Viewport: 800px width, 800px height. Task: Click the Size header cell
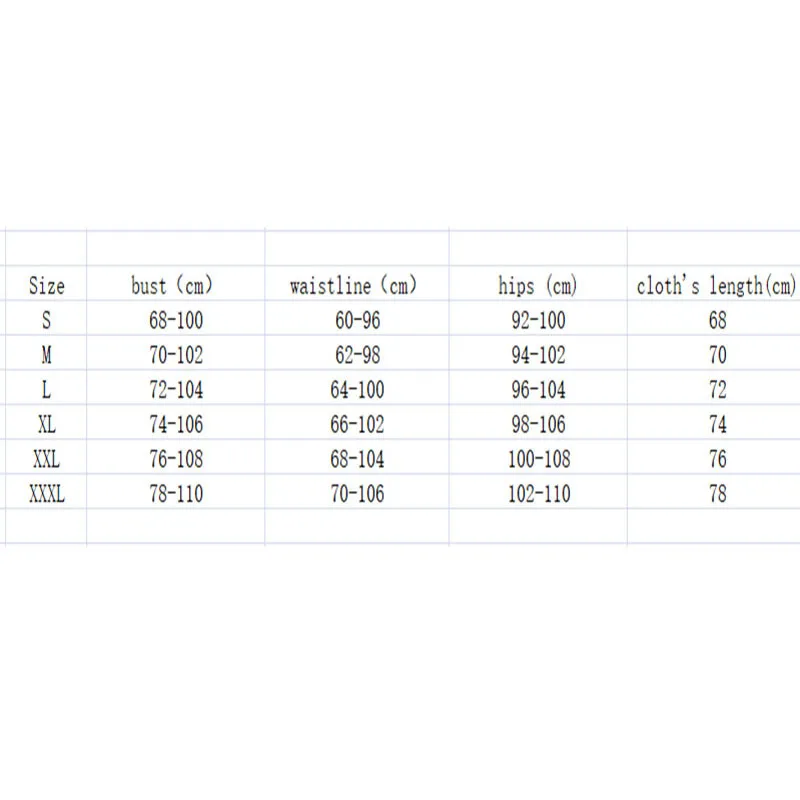46,286
